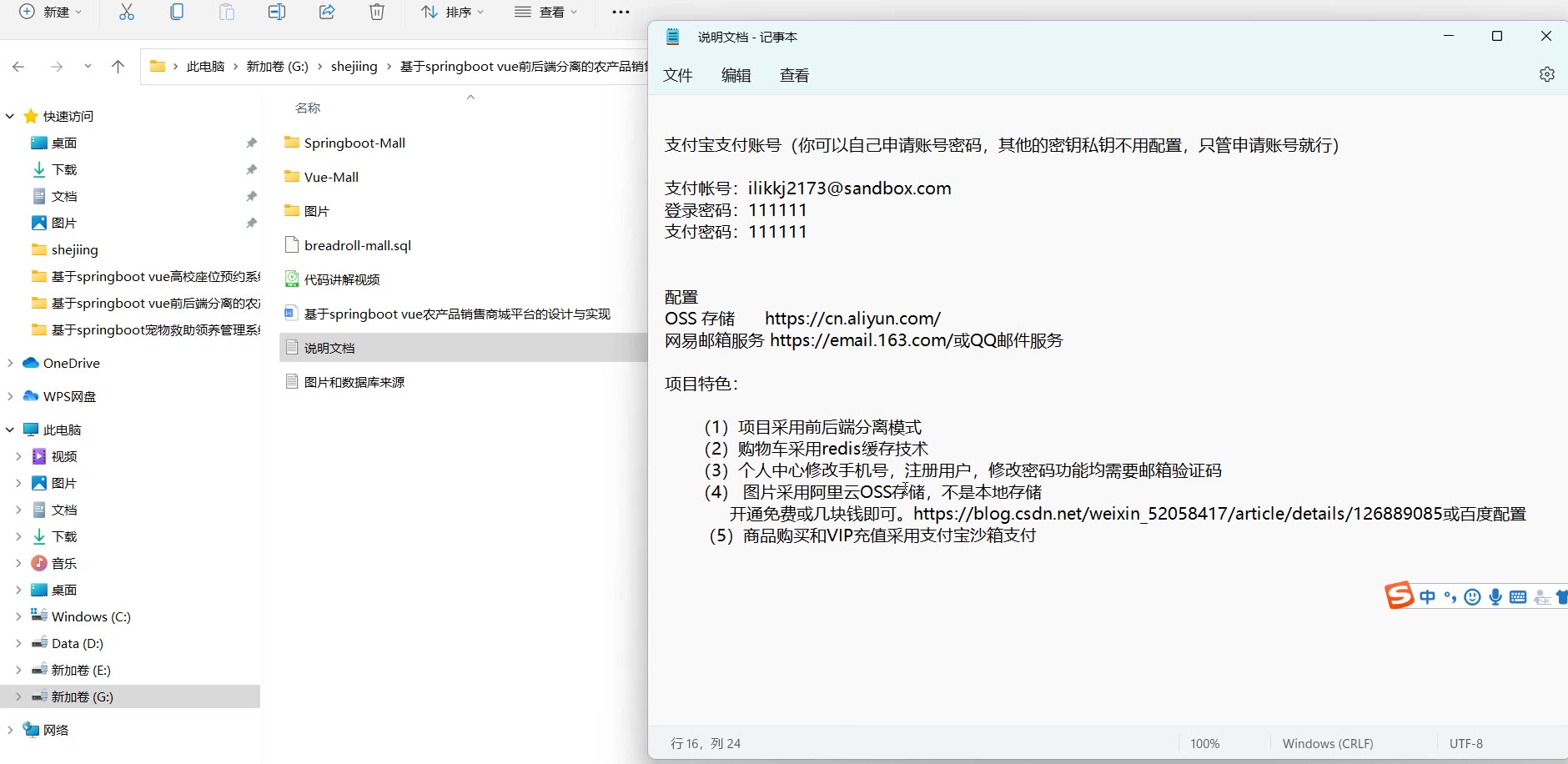Open the 新建 dropdown in Explorer toolbar
Image resolution: width=1568 pixels, height=764 pixels.
tap(51, 12)
